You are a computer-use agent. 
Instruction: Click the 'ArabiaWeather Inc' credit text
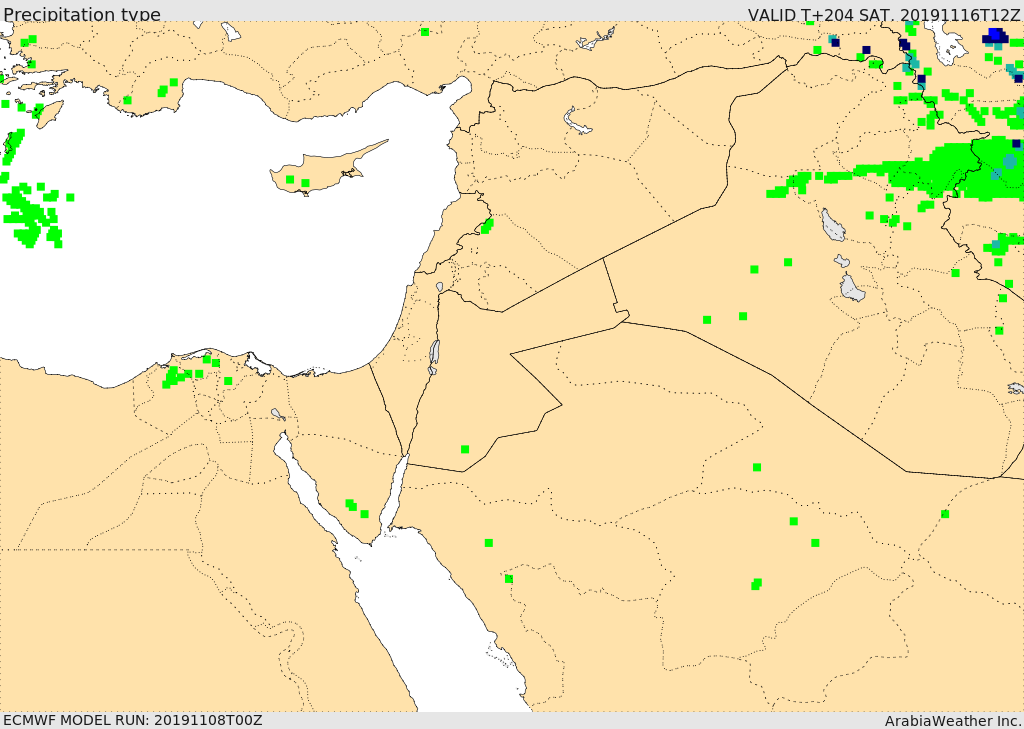pos(952,721)
